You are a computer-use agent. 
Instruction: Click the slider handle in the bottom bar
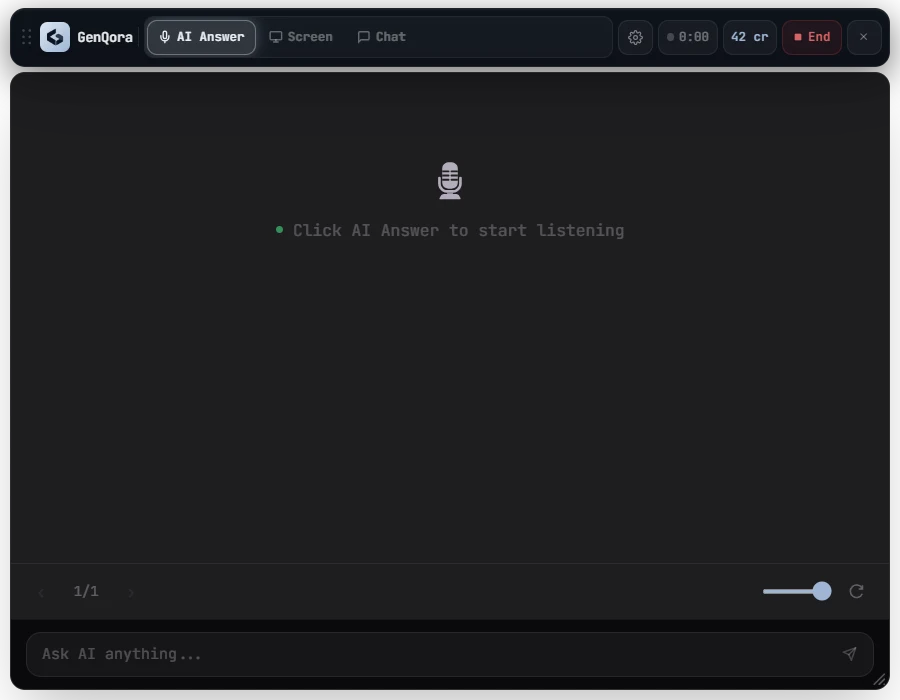pos(822,591)
